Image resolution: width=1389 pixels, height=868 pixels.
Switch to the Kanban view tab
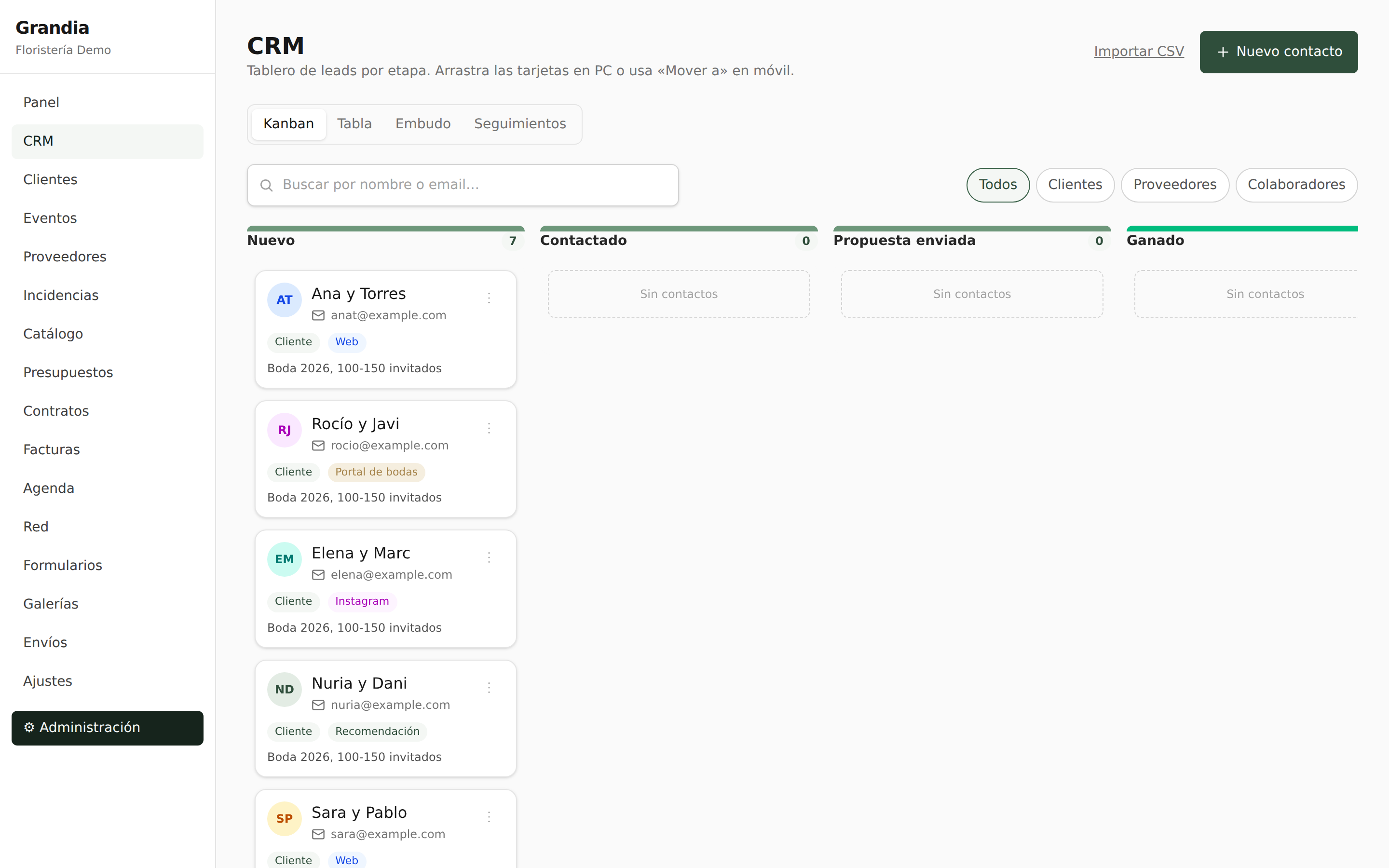coord(289,124)
